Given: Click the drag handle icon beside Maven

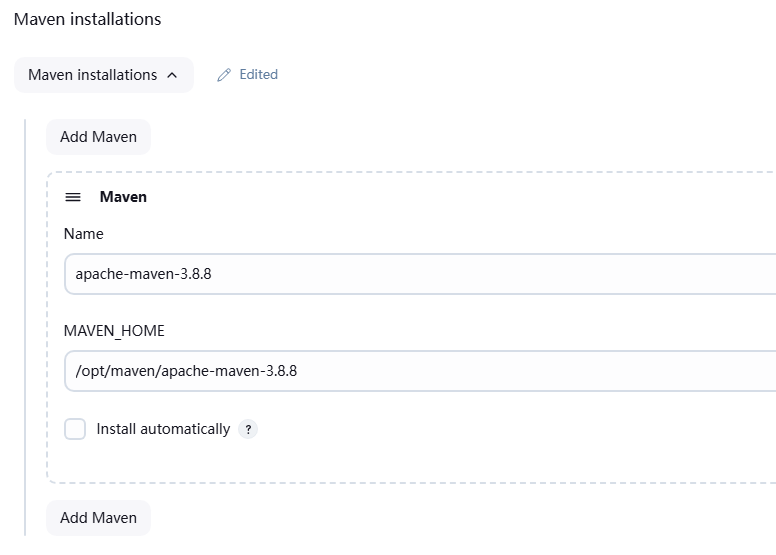Looking at the screenshot, I should (73, 197).
